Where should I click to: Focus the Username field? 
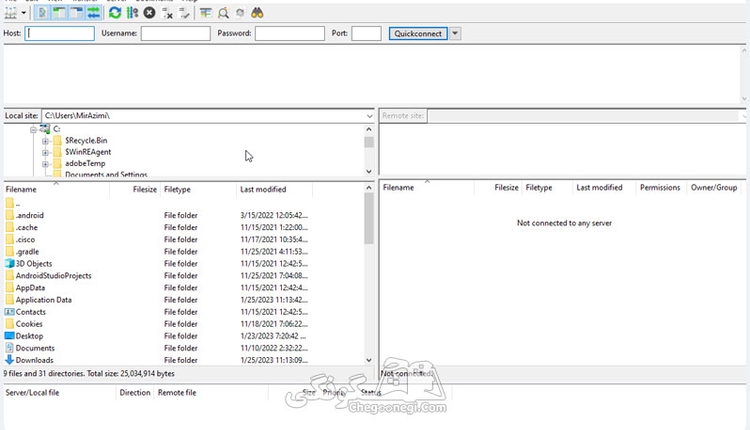[x=176, y=33]
